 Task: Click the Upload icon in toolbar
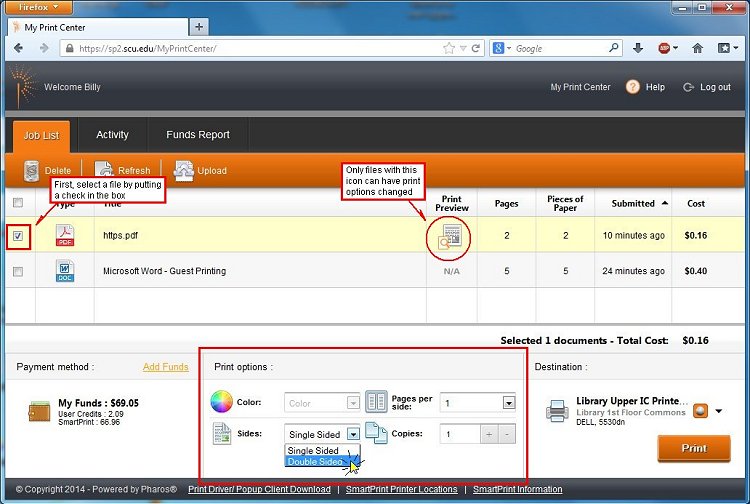point(183,171)
